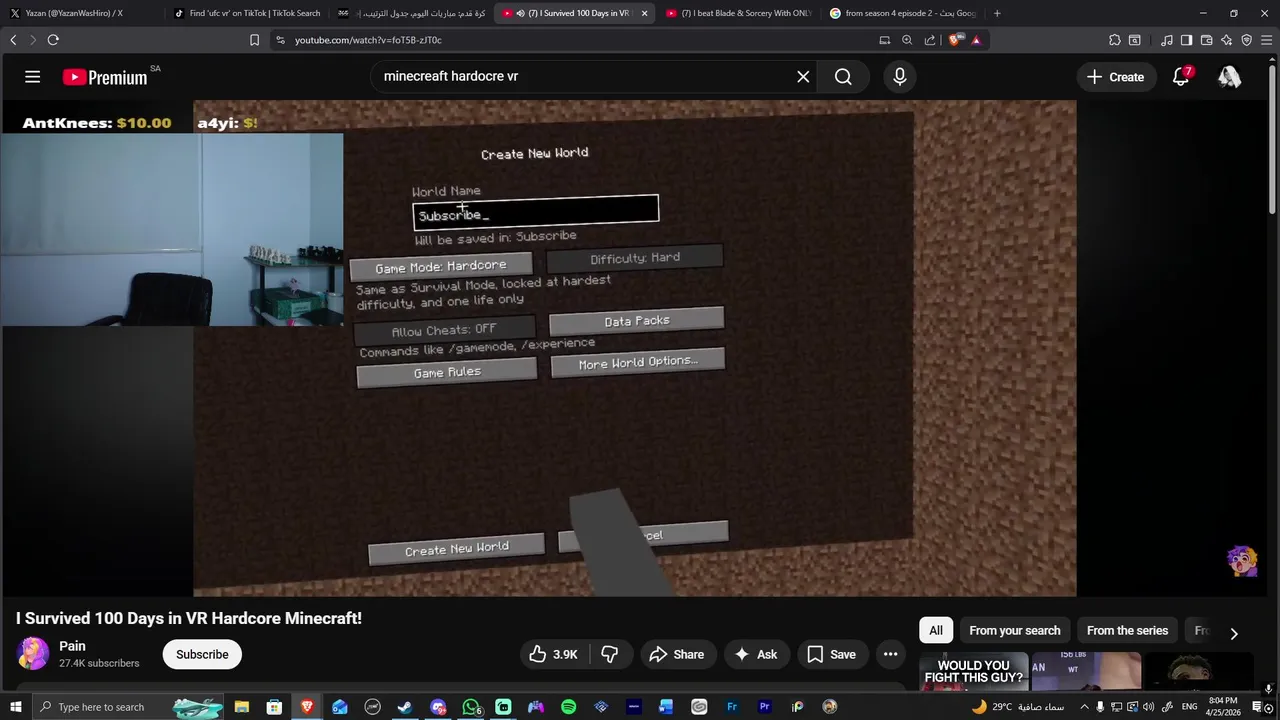
Task: Share this video
Action: tap(677, 654)
